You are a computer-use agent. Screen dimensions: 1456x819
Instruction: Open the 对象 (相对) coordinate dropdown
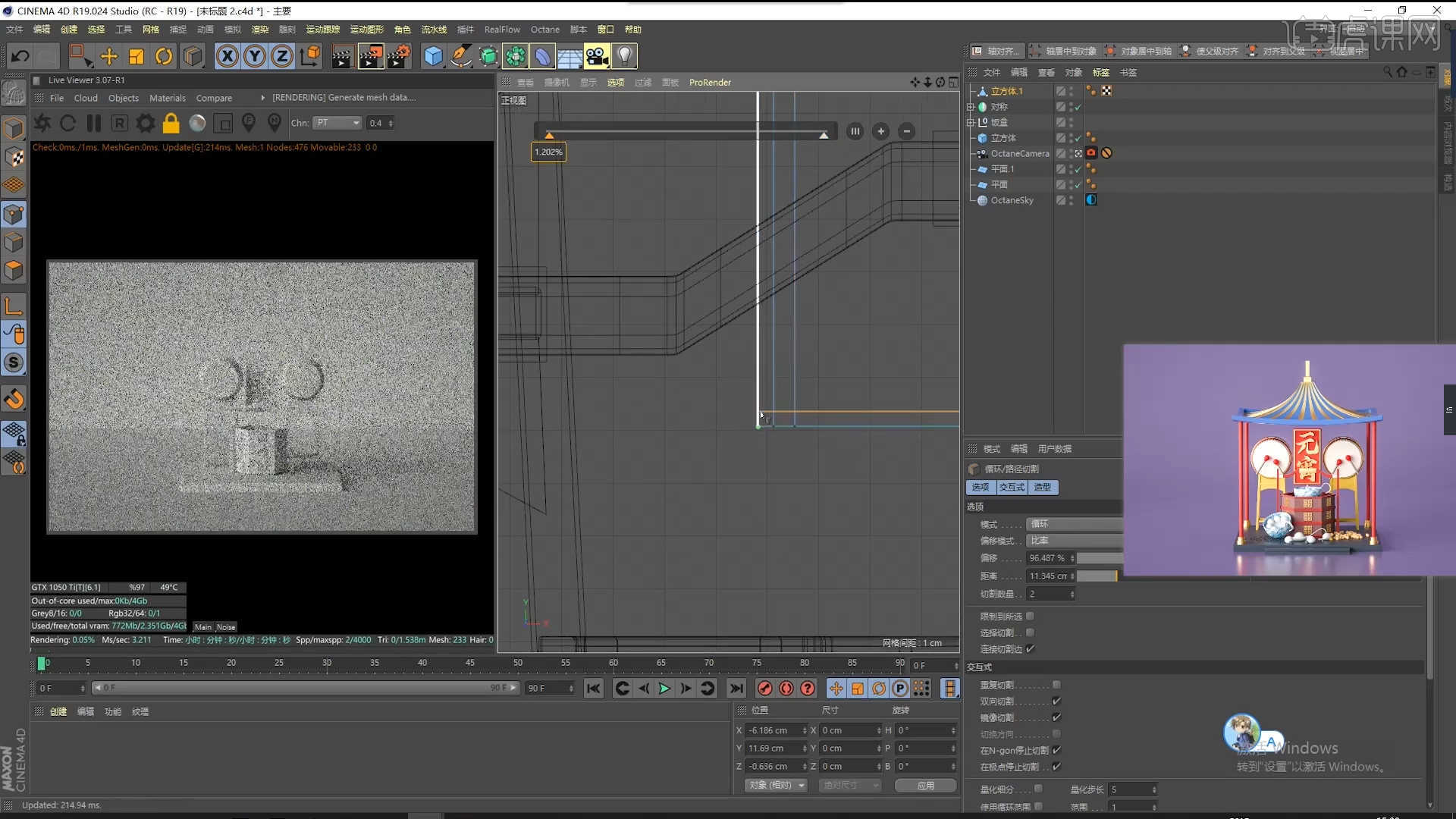pyautogui.click(x=776, y=786)
